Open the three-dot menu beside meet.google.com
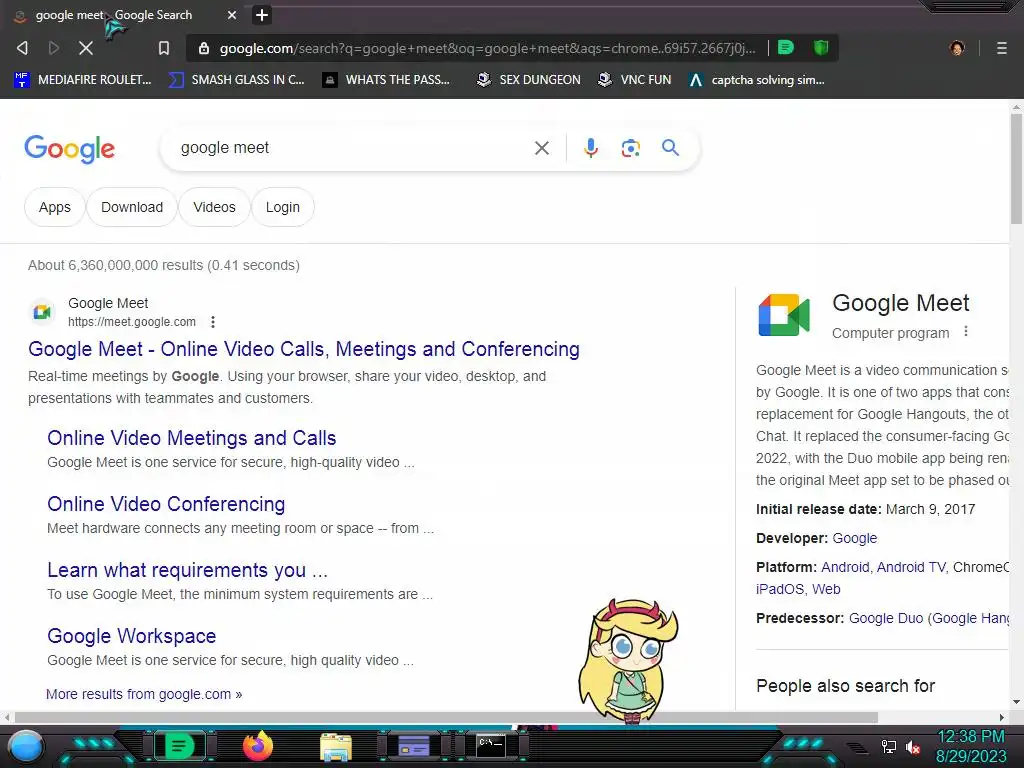The image size is (1024, 768). click(213, 321)
